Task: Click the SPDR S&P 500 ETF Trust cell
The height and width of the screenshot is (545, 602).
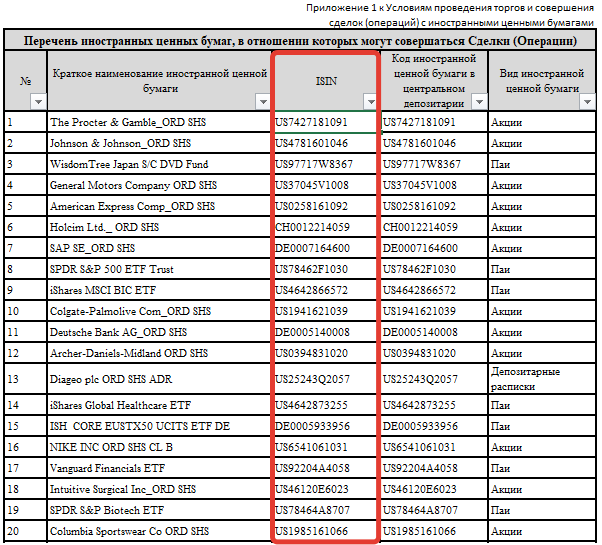Action: coord(158,269)
